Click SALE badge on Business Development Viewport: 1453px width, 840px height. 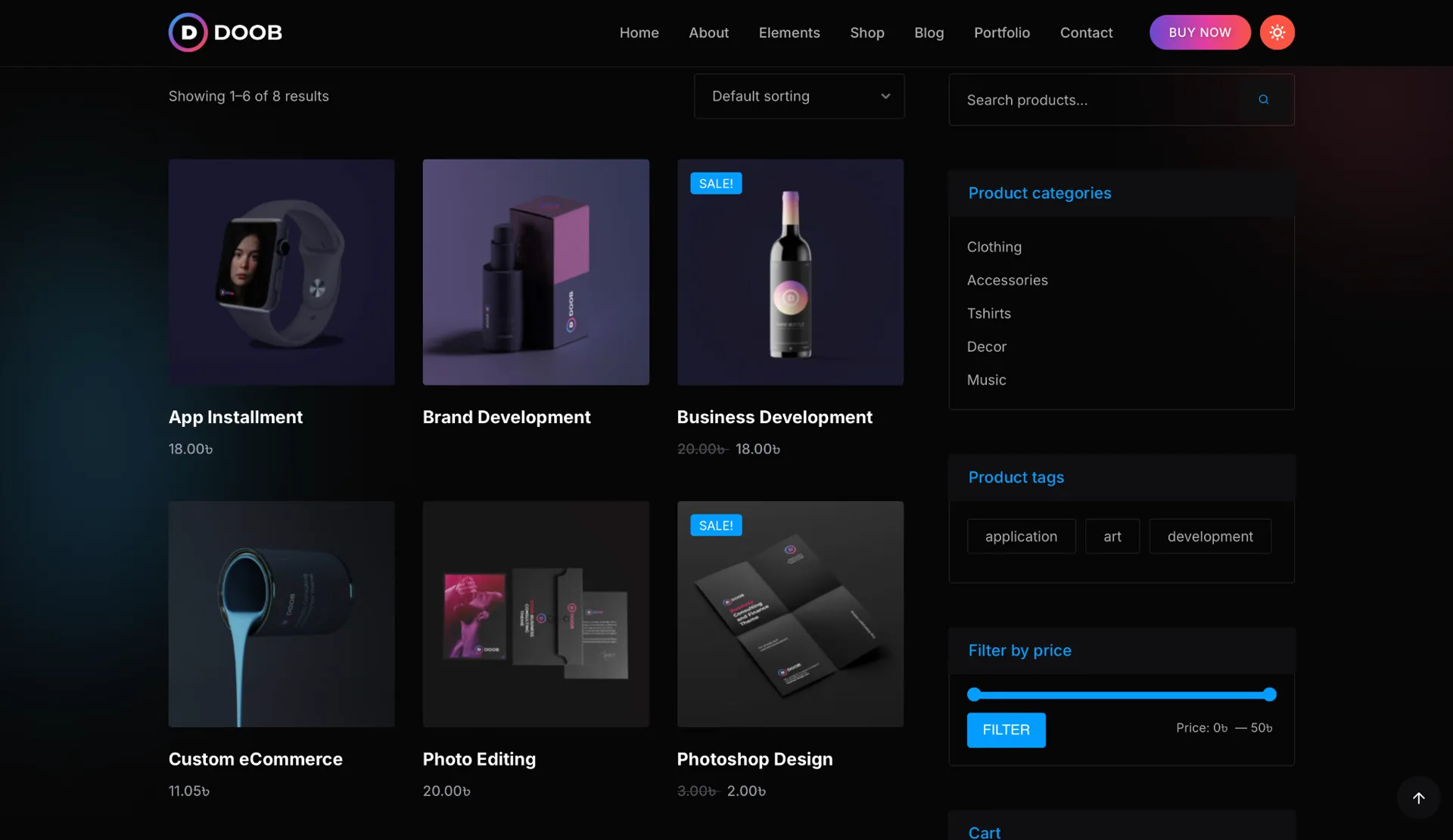tap(715, 184)
